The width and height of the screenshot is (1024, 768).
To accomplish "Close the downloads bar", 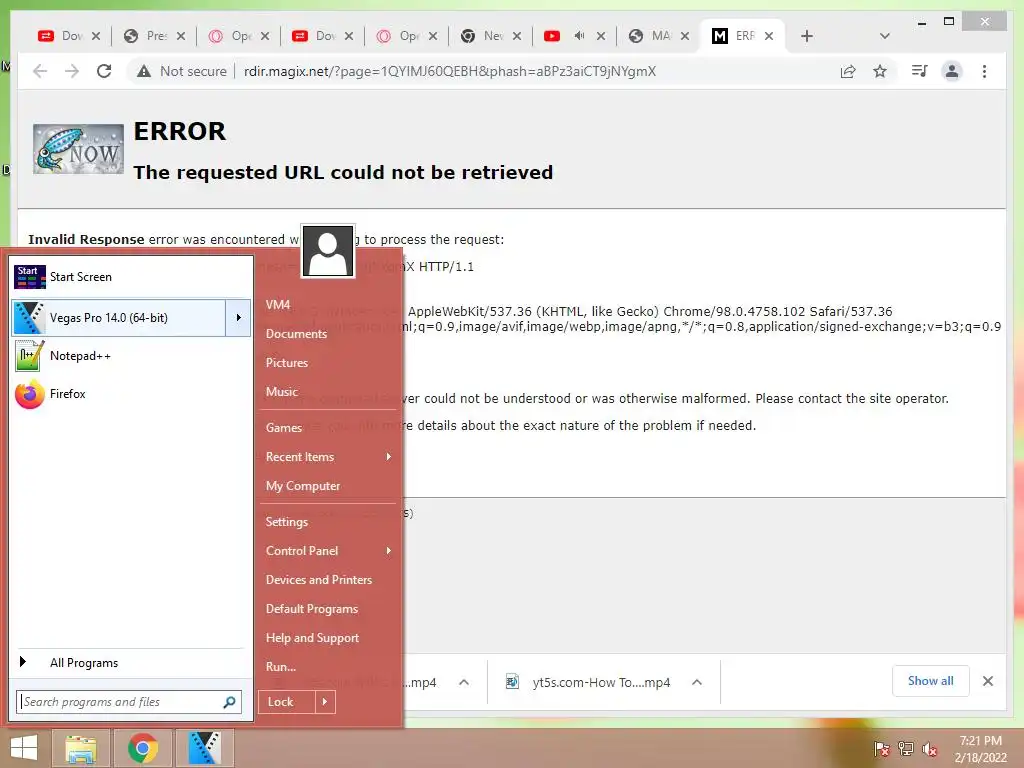I will 988,681.
